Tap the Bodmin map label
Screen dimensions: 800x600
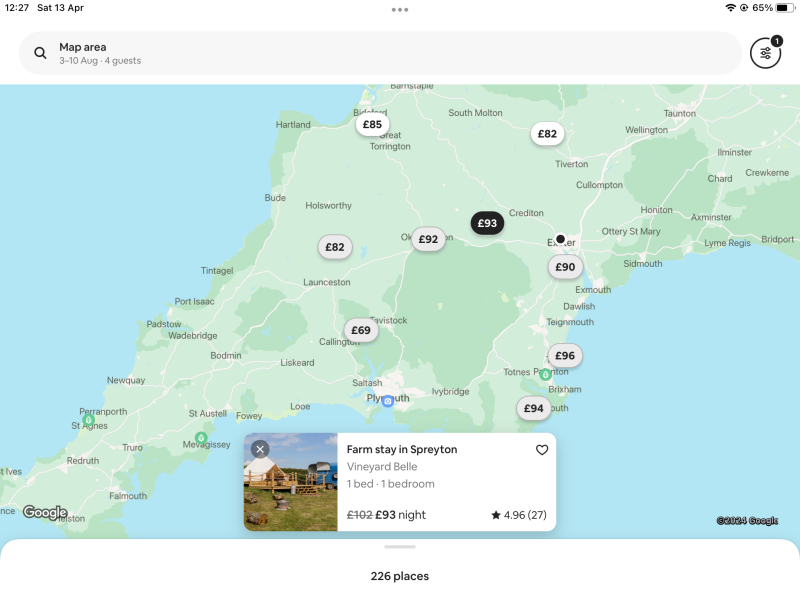click(x=226, y=356)
